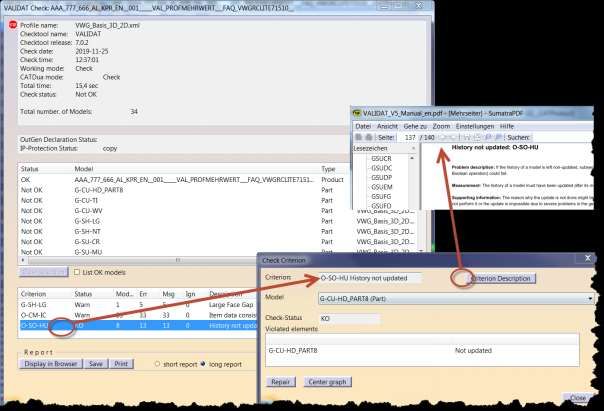The image size is (604, 411).
Task: Close the Check Criterion dialog with its X
Action: [587, 258]
